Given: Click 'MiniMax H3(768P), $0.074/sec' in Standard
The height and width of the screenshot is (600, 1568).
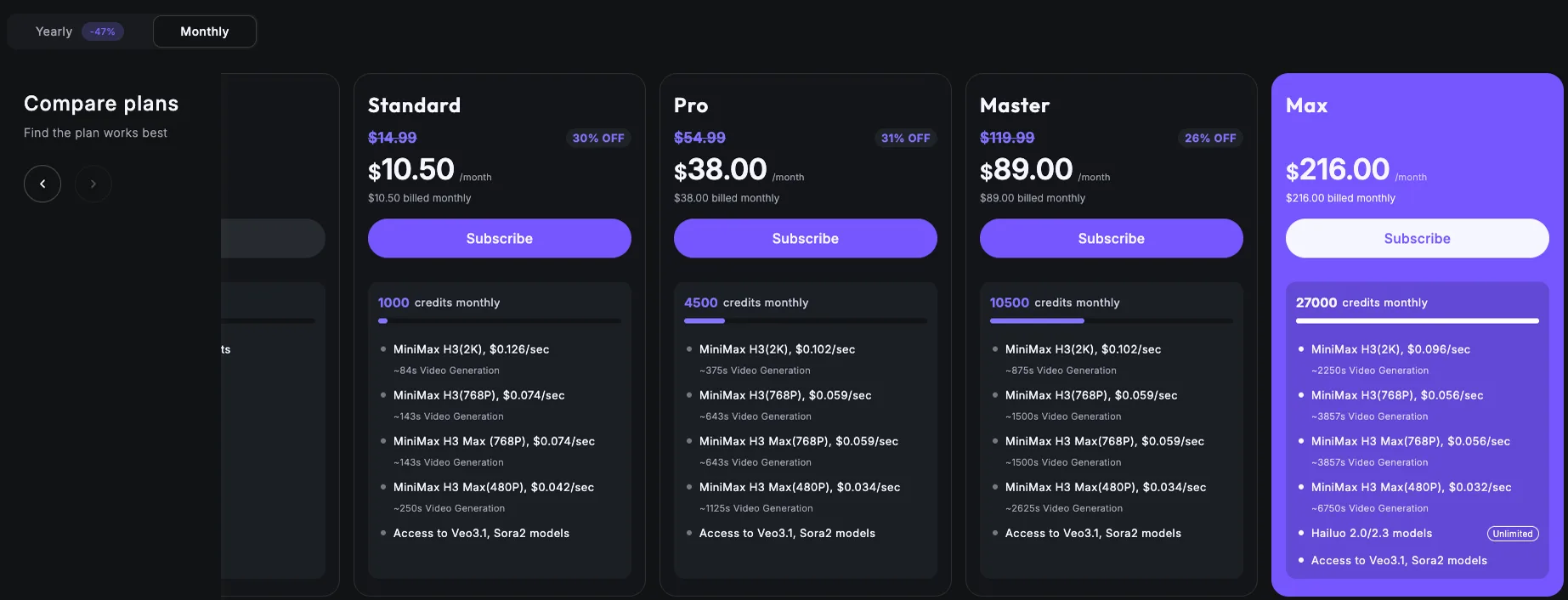Looking at the screenshot, I should pos(478,395).
